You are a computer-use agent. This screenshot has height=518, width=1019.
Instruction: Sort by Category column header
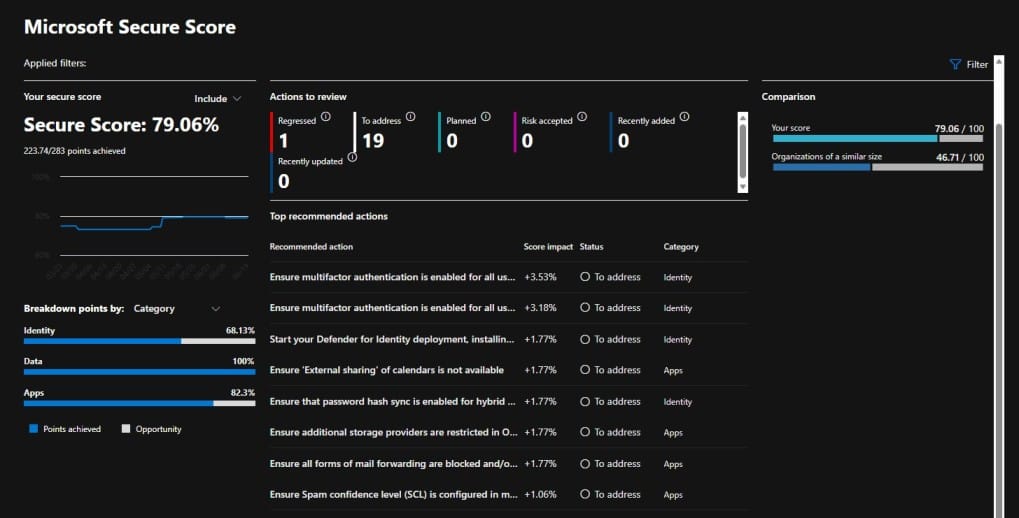coord(681,247)
